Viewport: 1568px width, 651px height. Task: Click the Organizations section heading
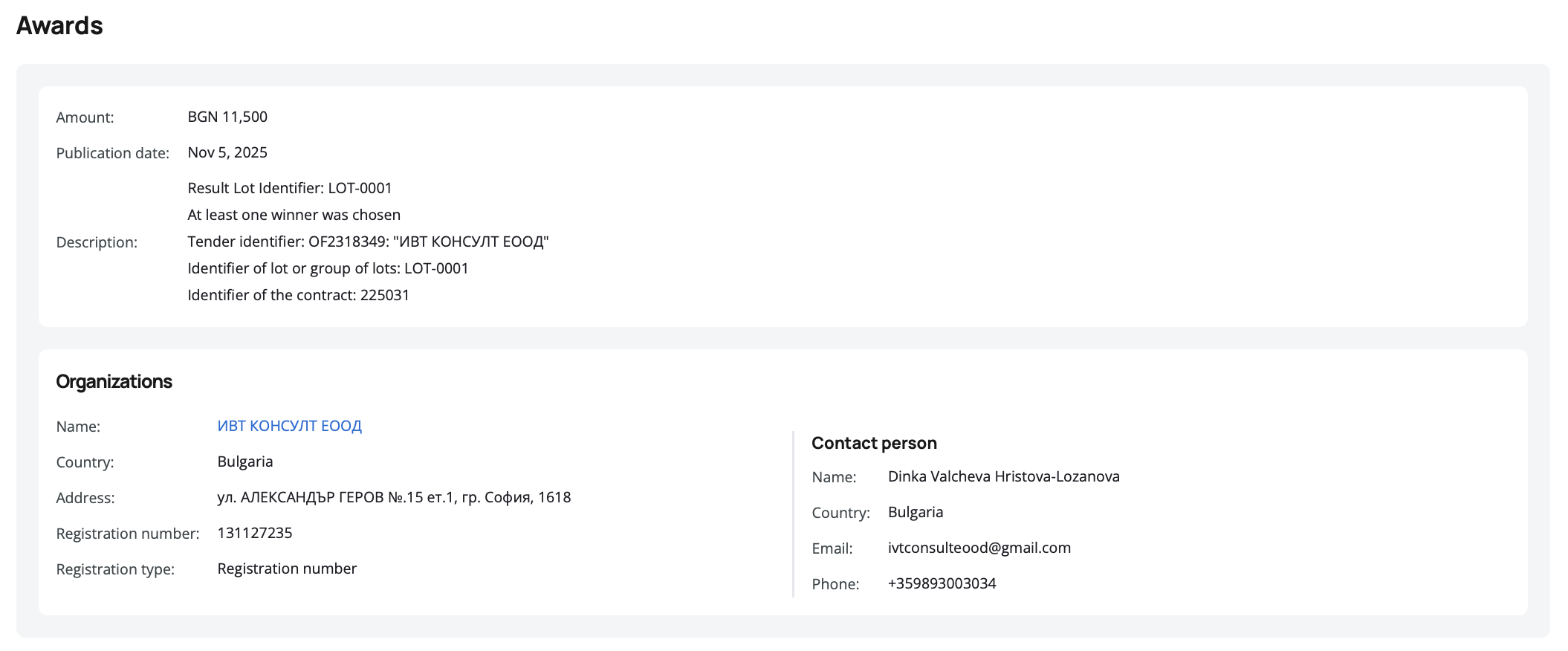[114, 381]
